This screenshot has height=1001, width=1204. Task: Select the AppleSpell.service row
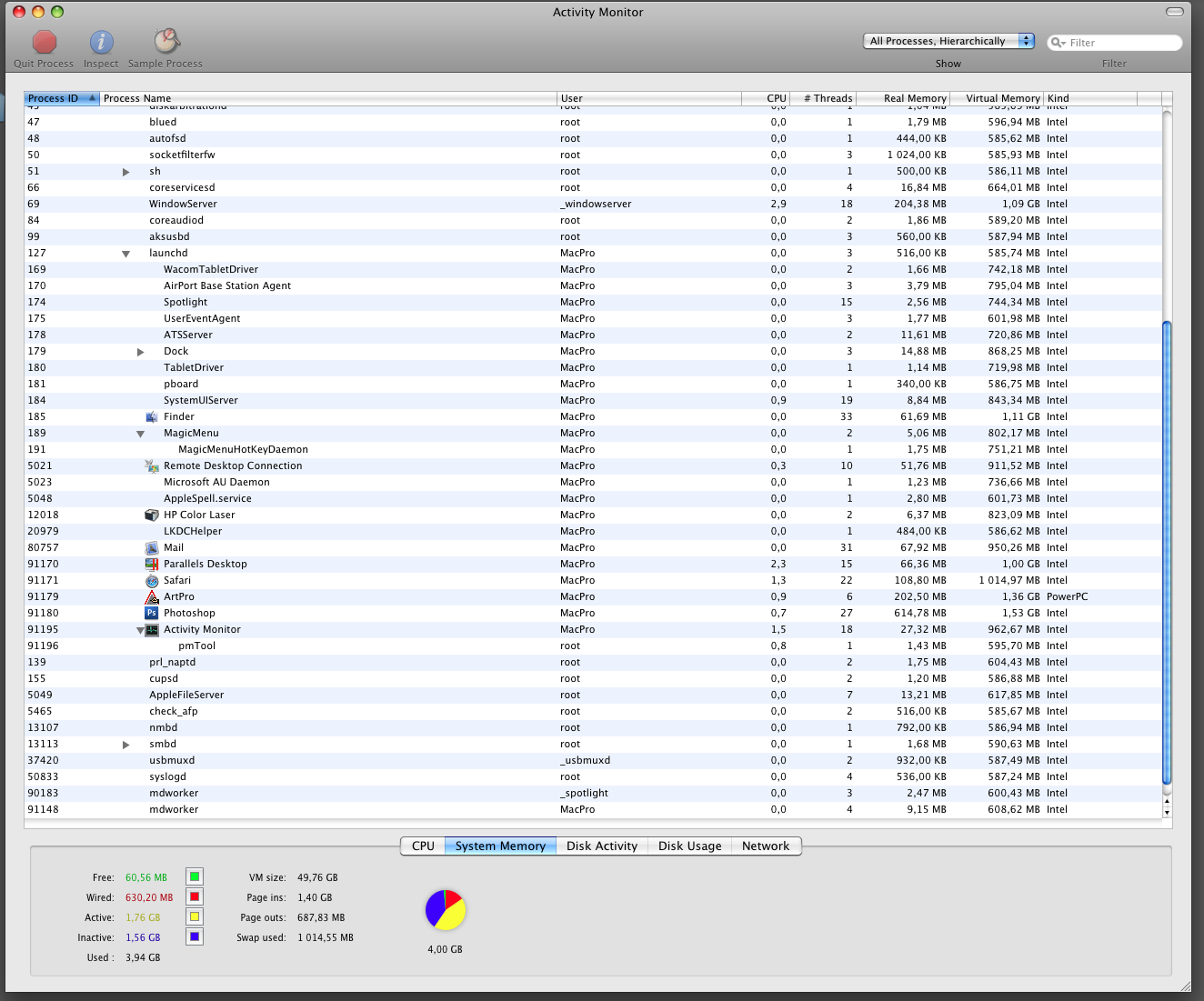(594, 498)
